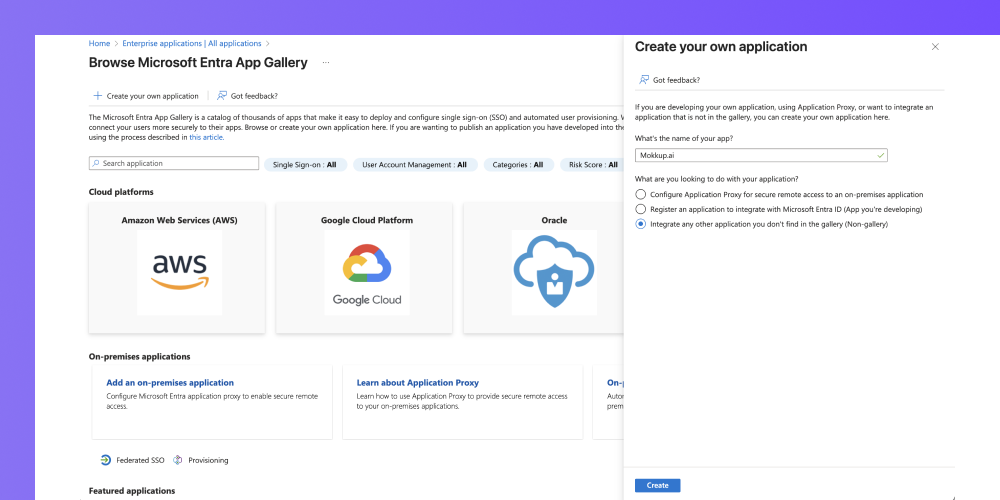Click in the Search application field

pos(174,163)
